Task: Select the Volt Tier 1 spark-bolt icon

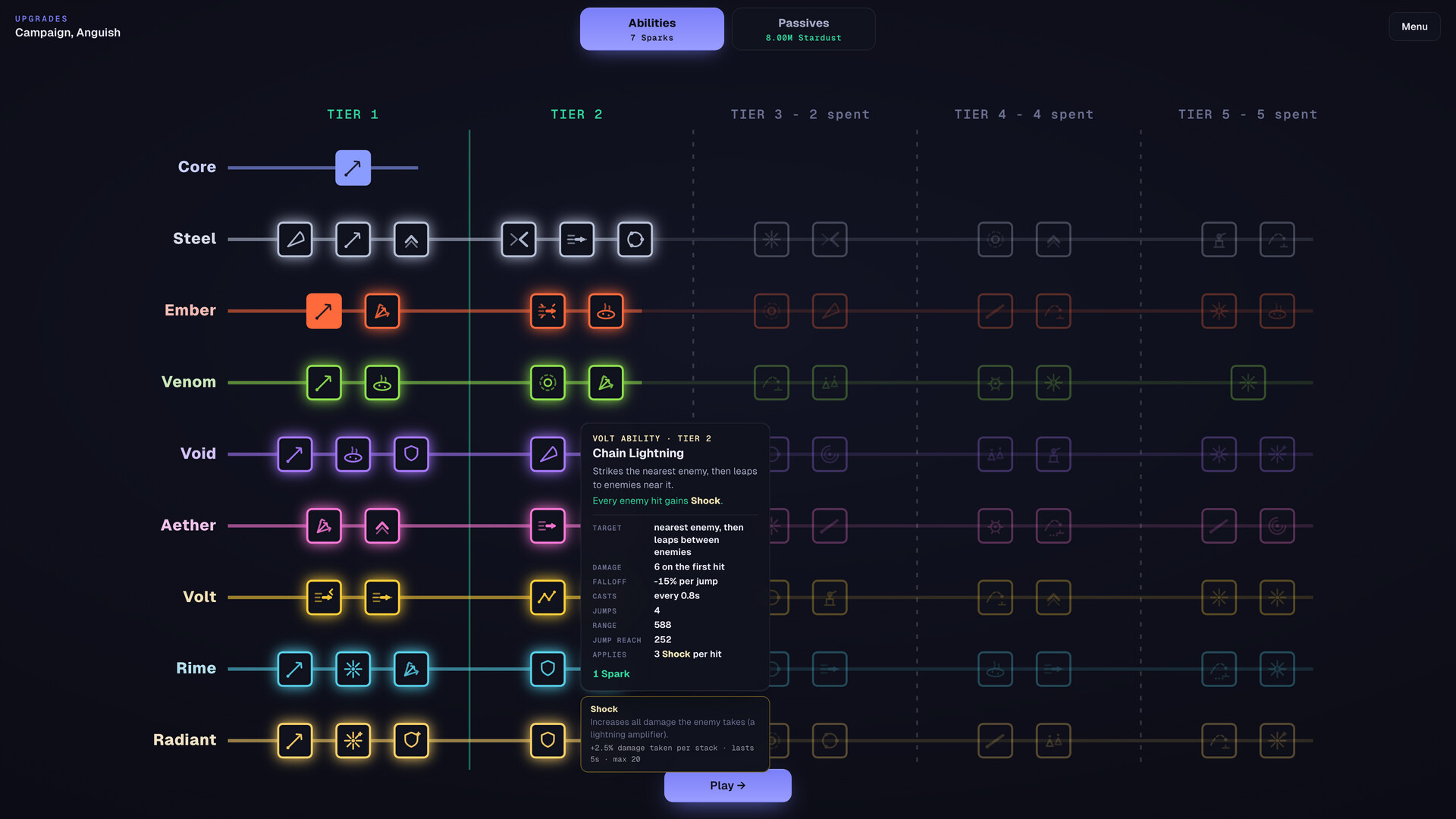Action: tap(324, 598)
